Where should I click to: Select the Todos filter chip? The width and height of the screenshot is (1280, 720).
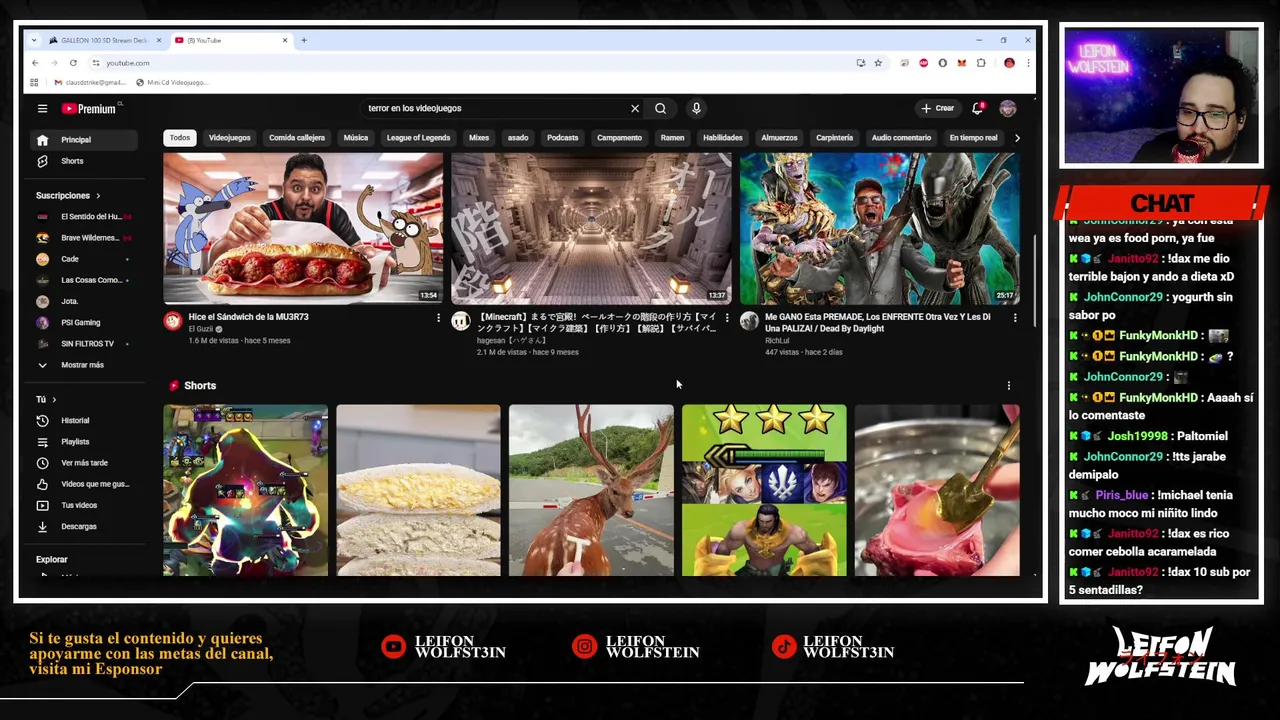pos(180,138)
